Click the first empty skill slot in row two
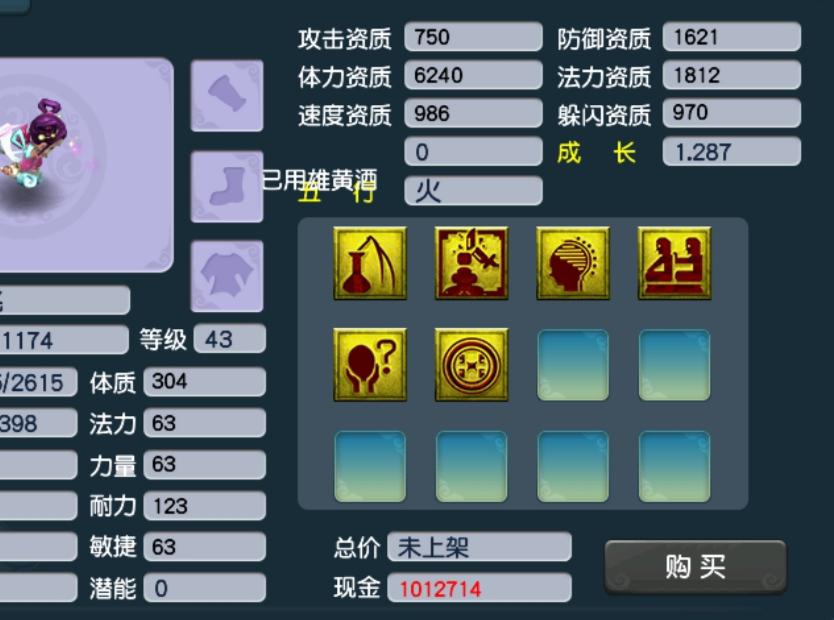This screenshot has height=620, width=834. coord(573,365)
